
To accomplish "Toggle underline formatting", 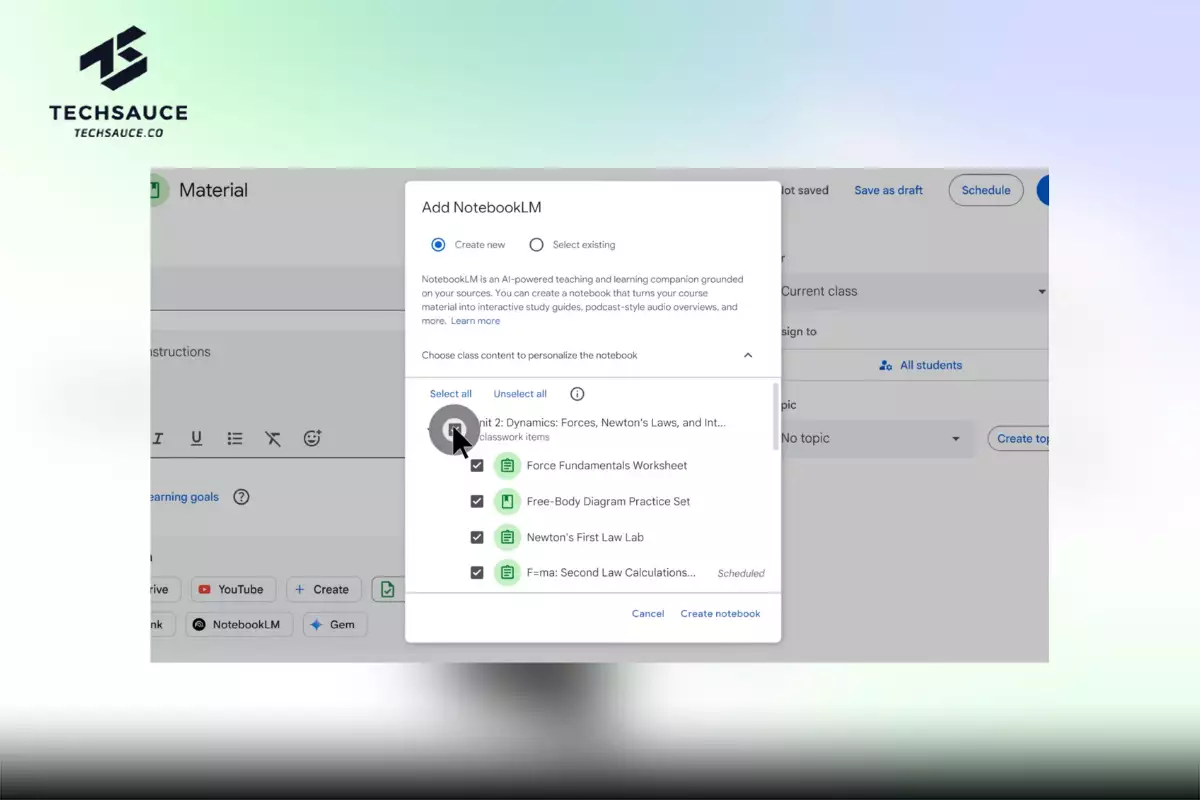I will coord(196,438).
